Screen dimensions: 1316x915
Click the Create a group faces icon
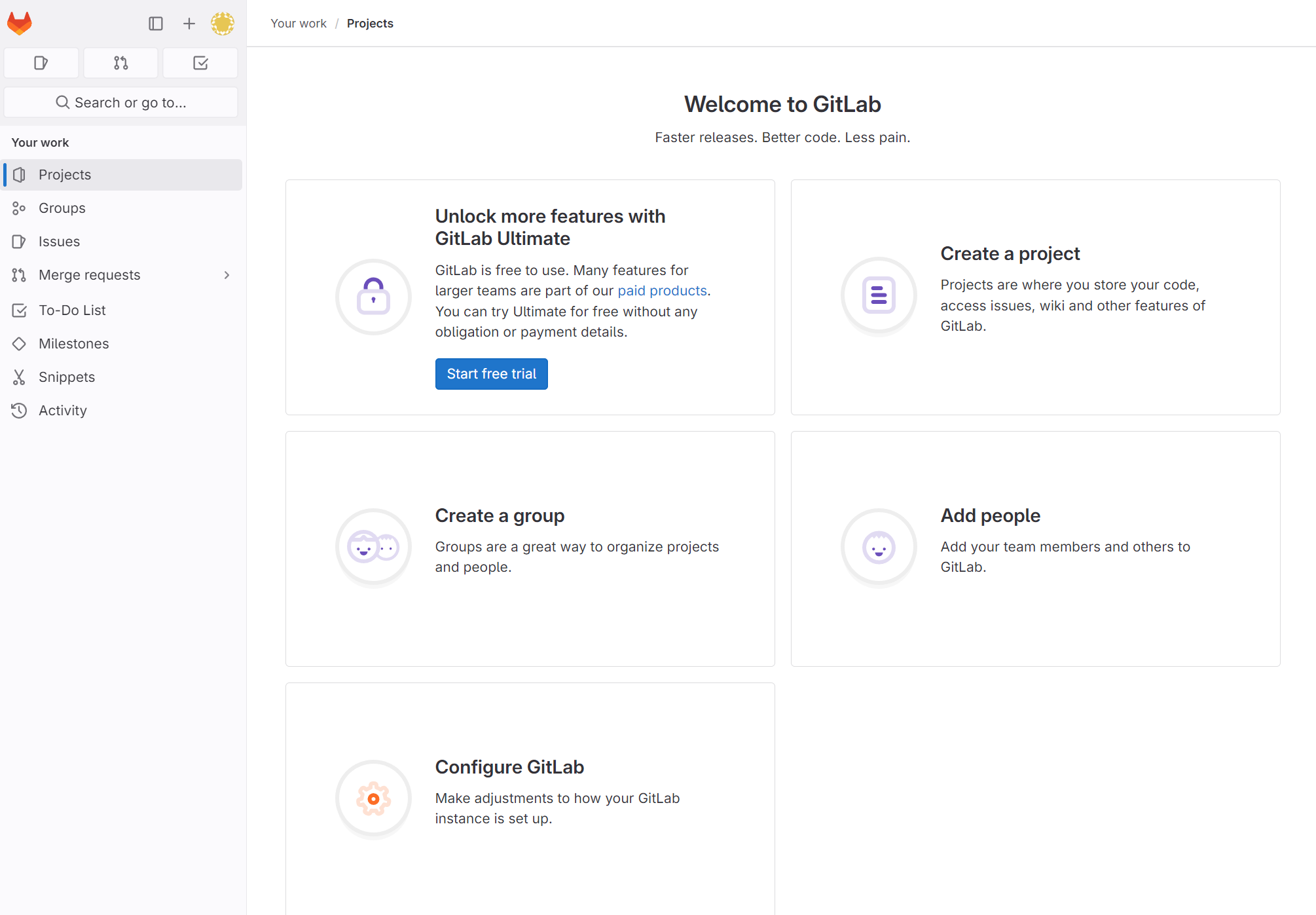click(x=373, y=547)
